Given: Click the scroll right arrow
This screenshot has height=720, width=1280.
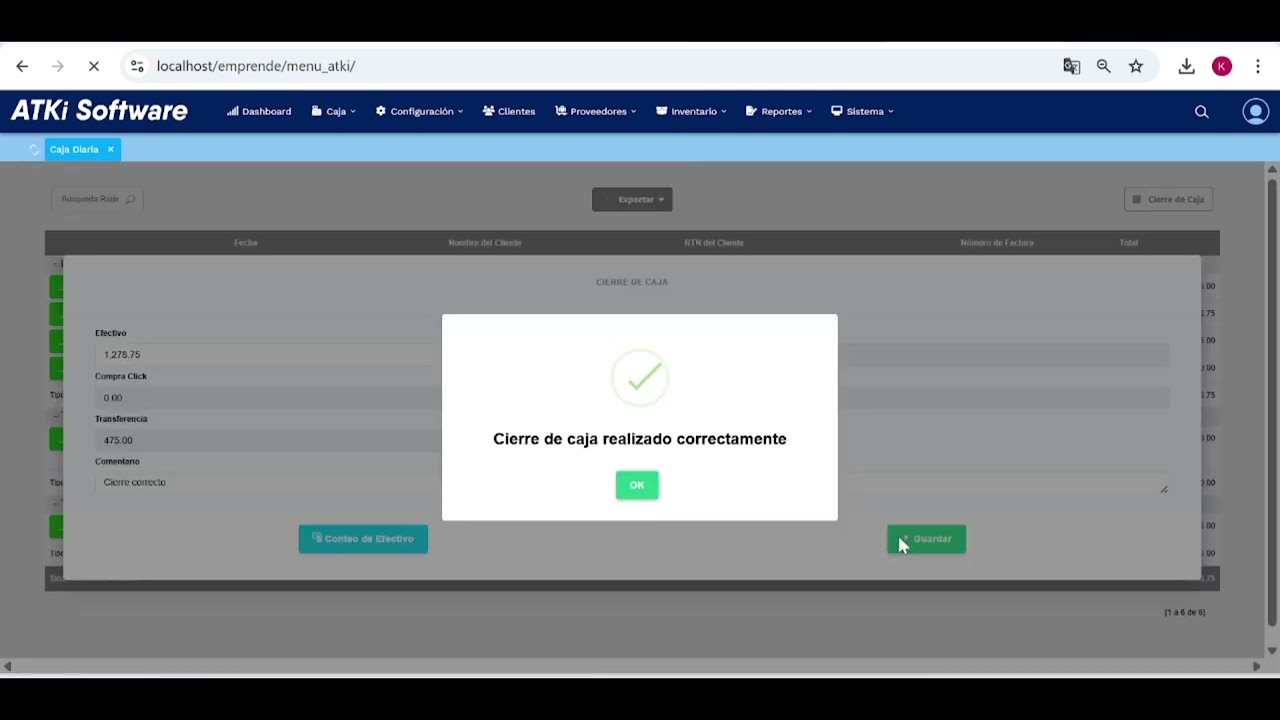Looking at the screenshot, I should (1257, 666).
